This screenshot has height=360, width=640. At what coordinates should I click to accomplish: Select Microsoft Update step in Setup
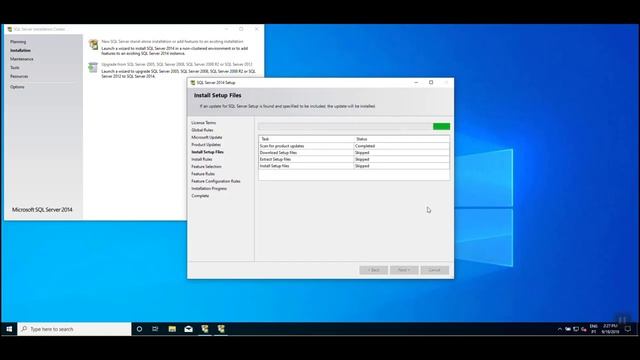[x=207, y=137]
